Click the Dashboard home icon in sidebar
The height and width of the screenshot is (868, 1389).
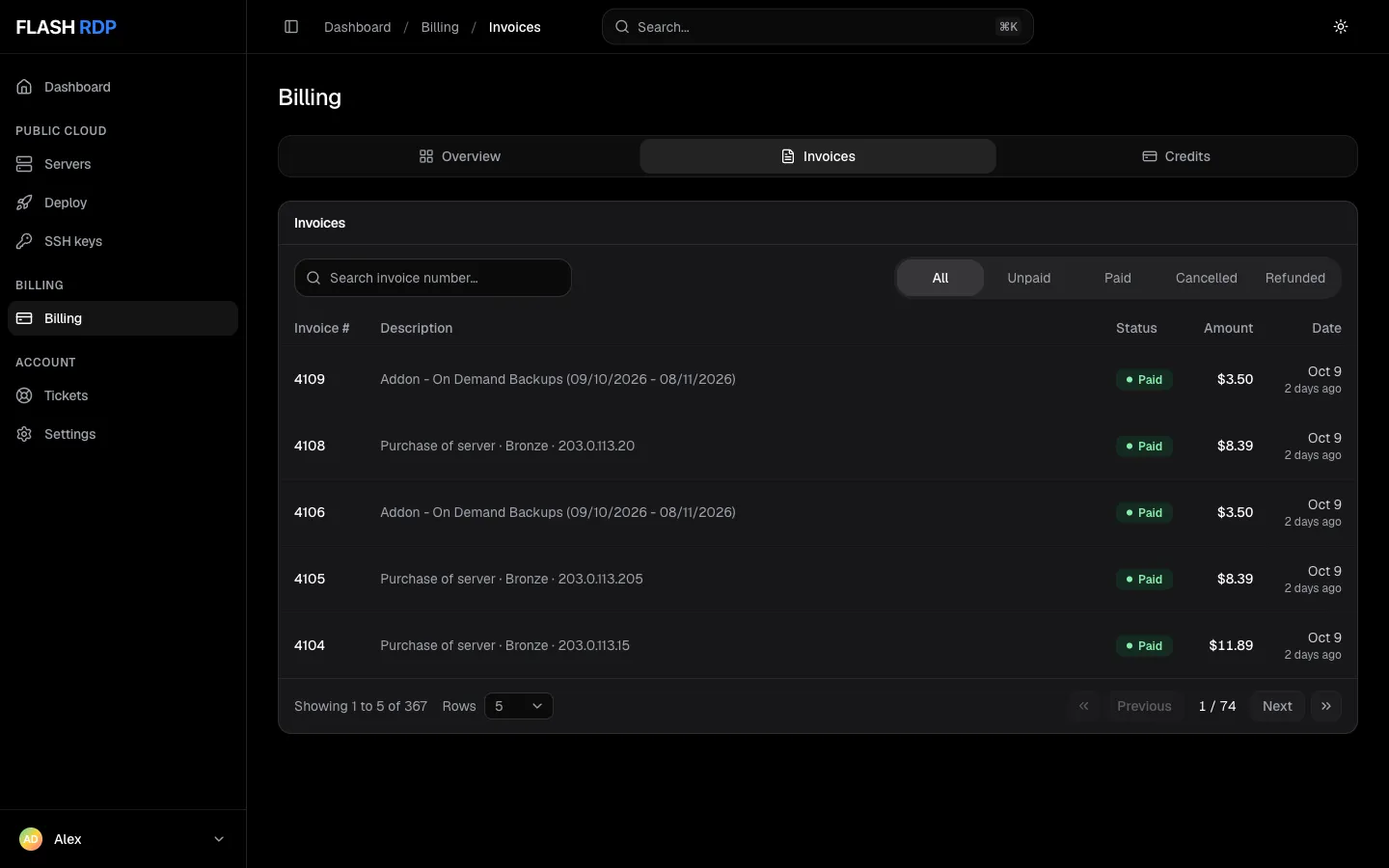24,87
